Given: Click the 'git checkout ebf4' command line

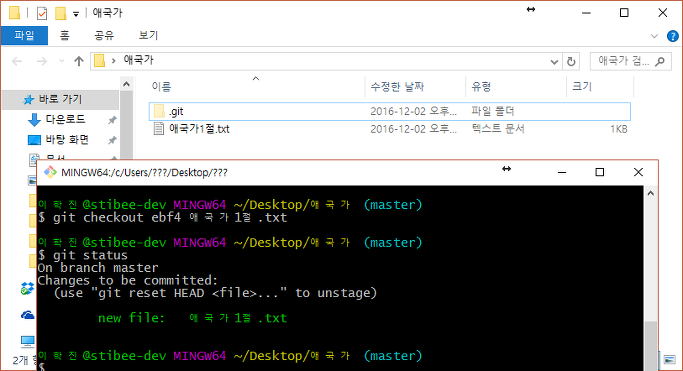Looking at the screenshot, I should tap(162, 217).
